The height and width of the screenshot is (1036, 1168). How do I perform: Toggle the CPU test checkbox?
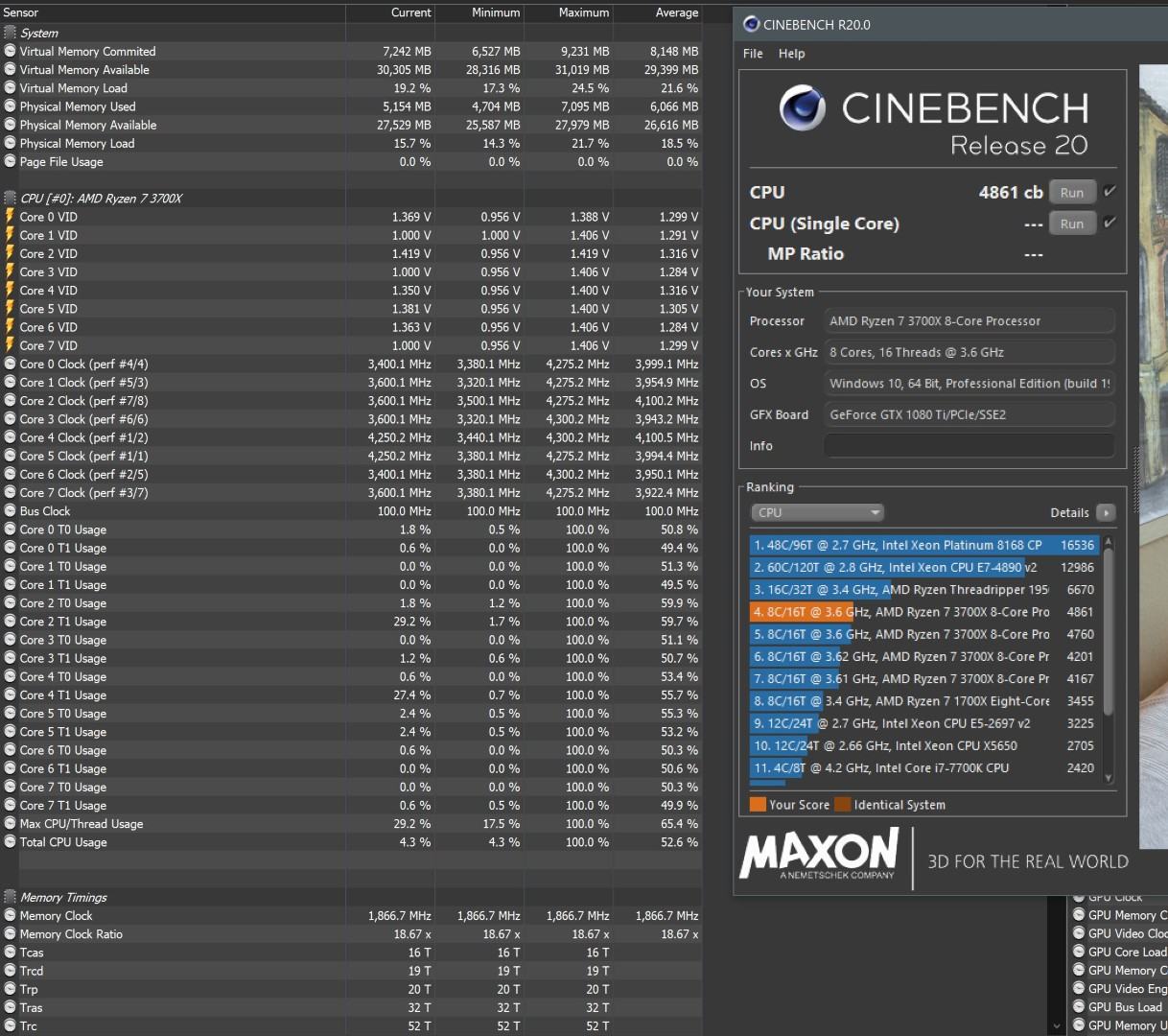coord(1110,192)
